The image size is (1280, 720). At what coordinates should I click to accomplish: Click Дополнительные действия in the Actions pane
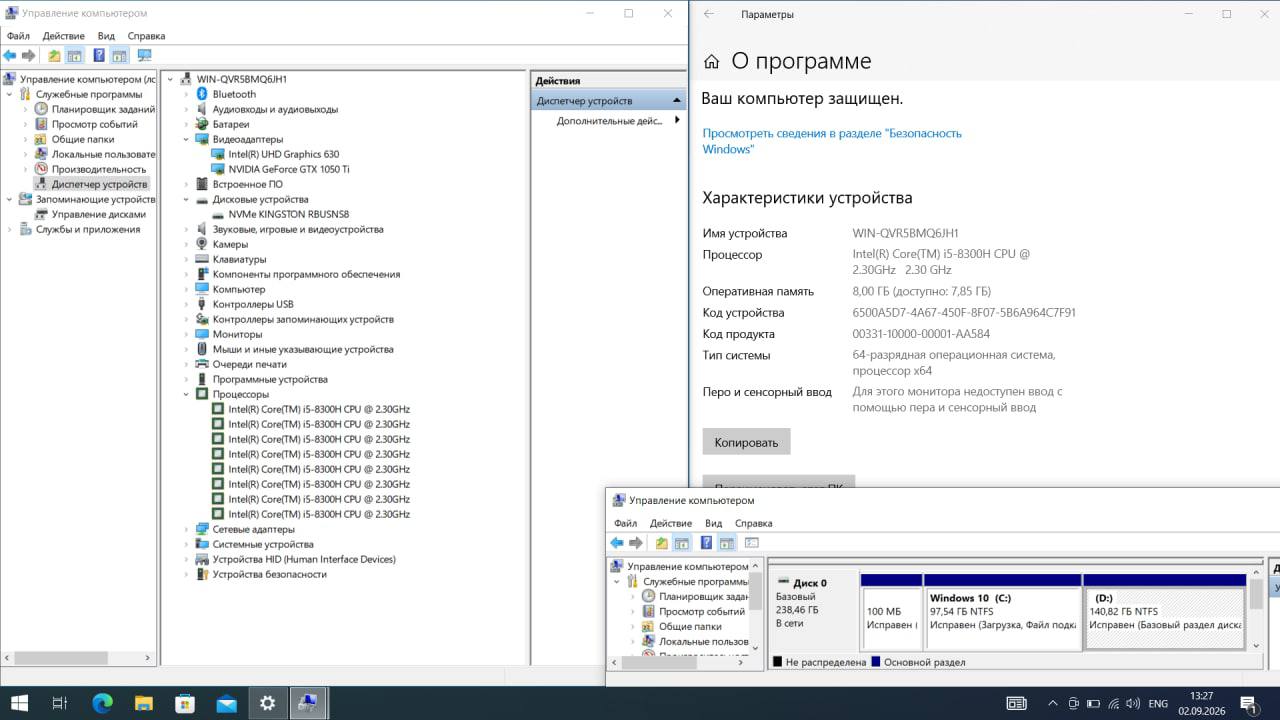click(x=610, y=120)
